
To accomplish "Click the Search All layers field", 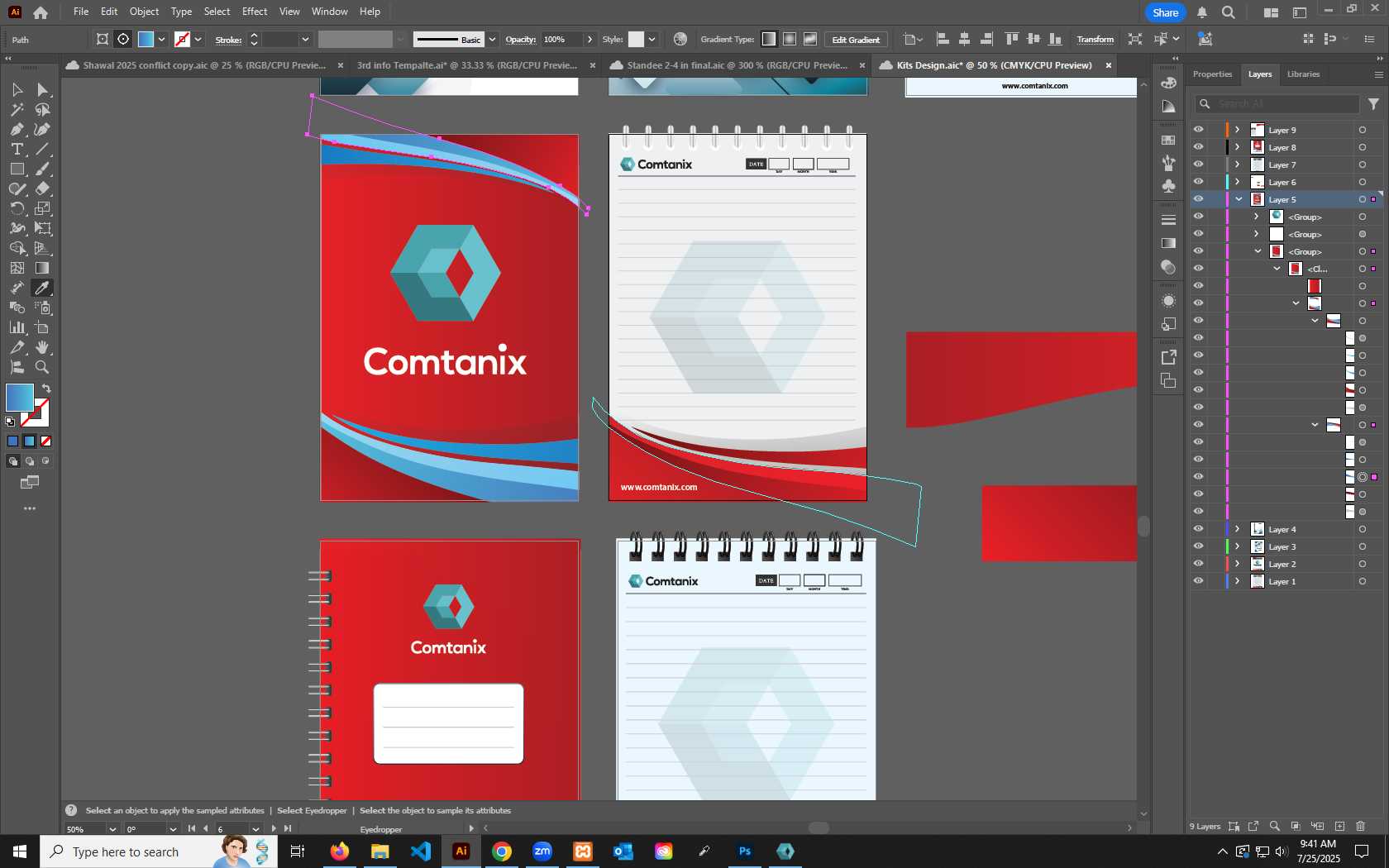I will pos(1277,104).
